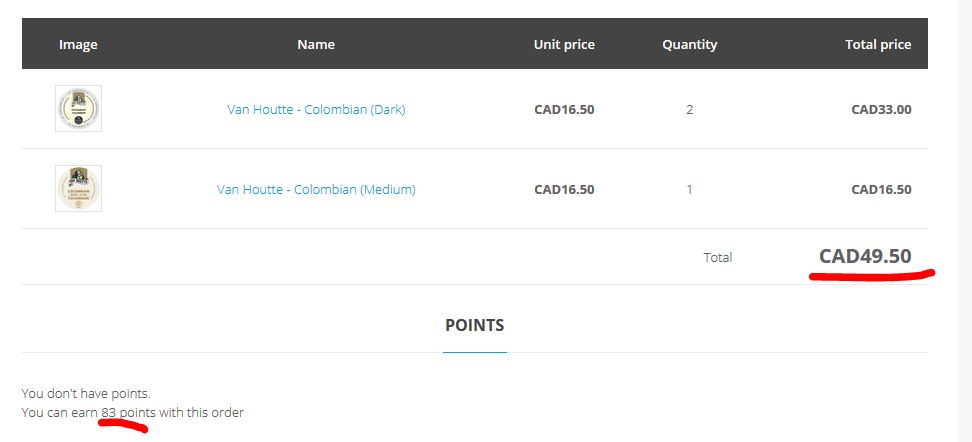Click quantity 2 in the Dark row
Screen dimensions: 972x442
[689, 109]
